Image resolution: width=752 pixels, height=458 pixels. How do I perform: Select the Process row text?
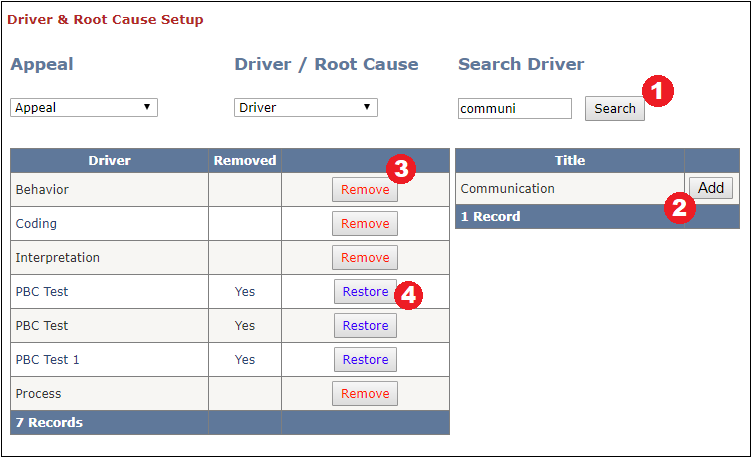(38, 393)
